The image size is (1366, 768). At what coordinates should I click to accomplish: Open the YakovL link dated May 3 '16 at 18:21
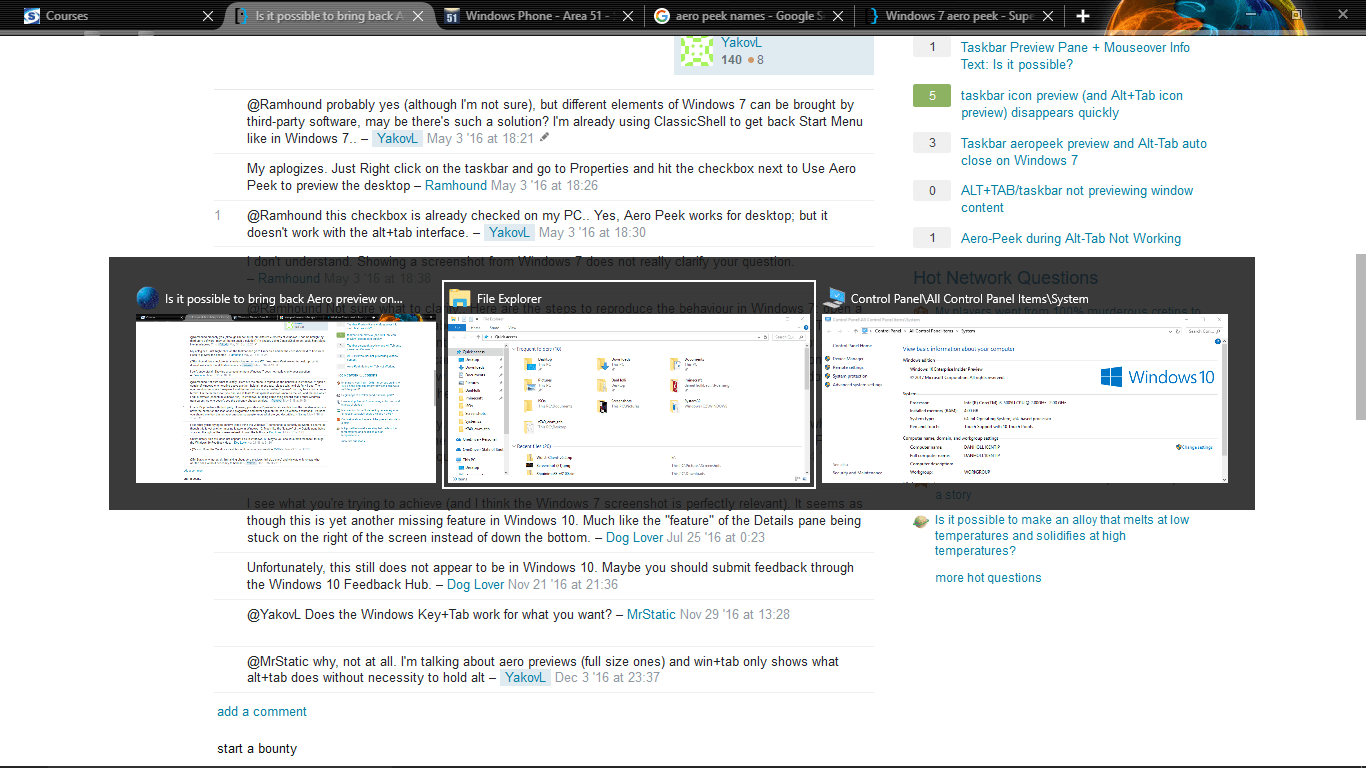click(x=398, y=138)
